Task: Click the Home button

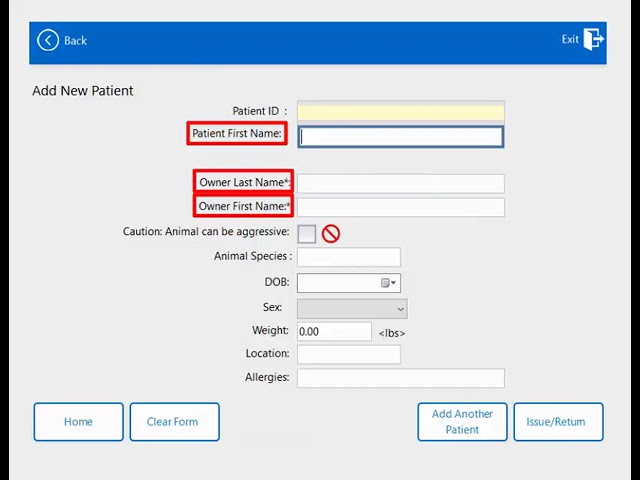Action: (78, 422)
